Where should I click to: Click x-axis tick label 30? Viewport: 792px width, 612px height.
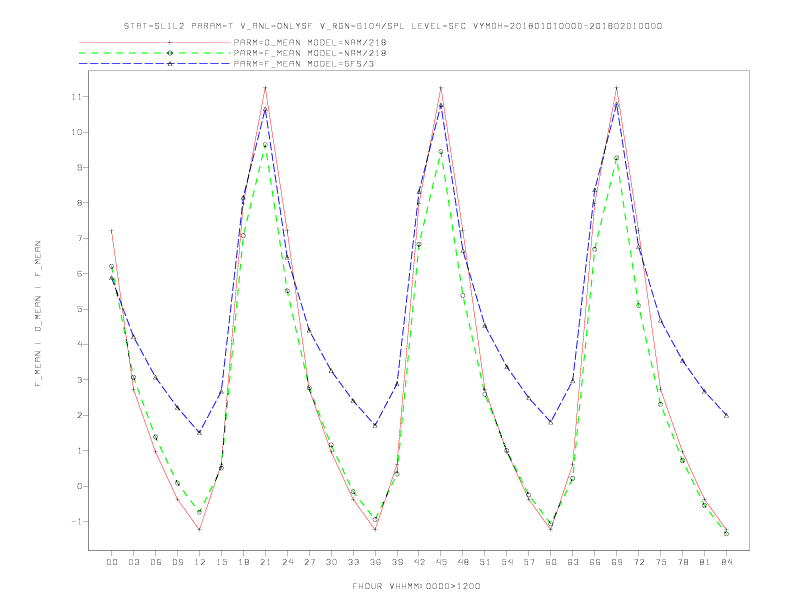(x=331, y=562)
